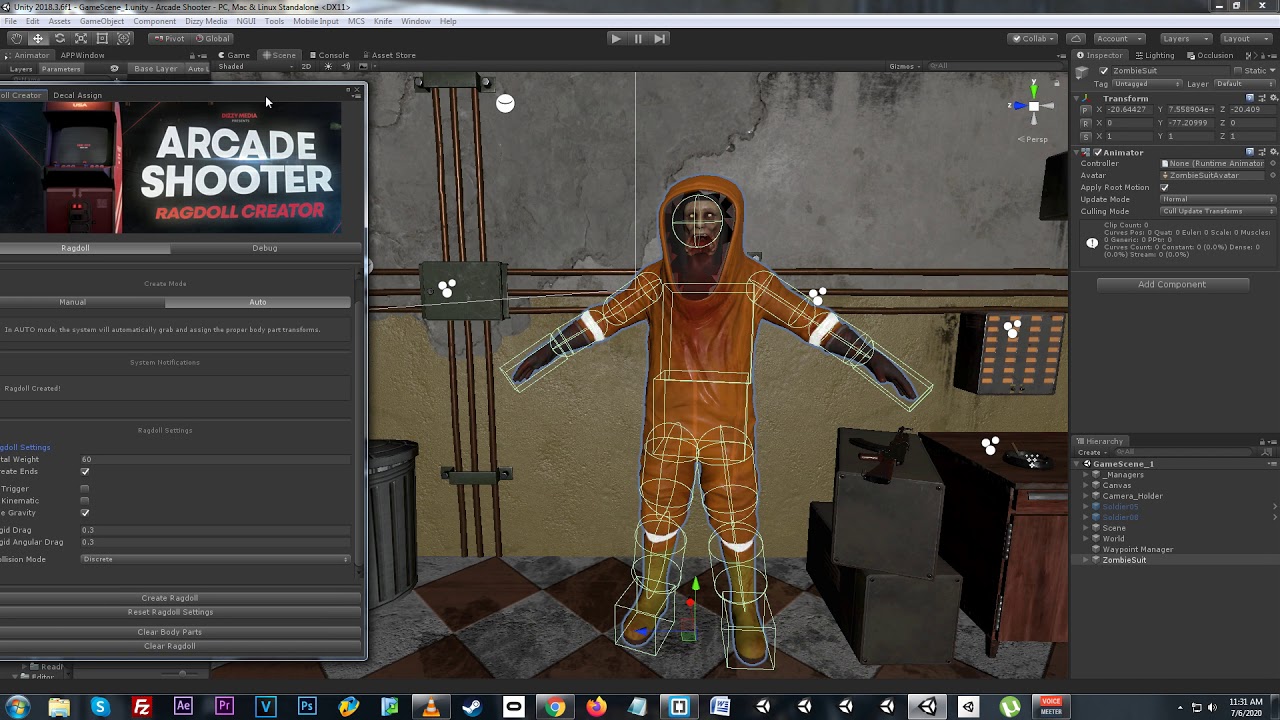Select the Scale tool in Unity toolbar

81,38
